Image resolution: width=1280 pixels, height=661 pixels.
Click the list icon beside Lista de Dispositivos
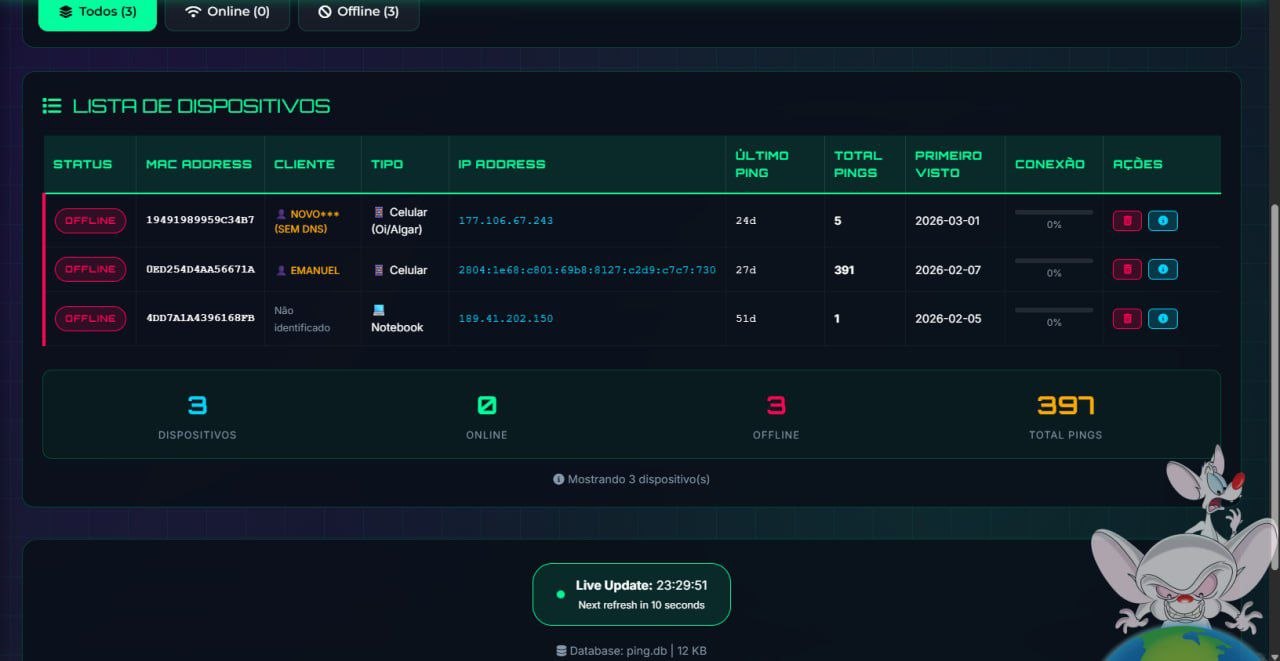(x=51, y=106)
